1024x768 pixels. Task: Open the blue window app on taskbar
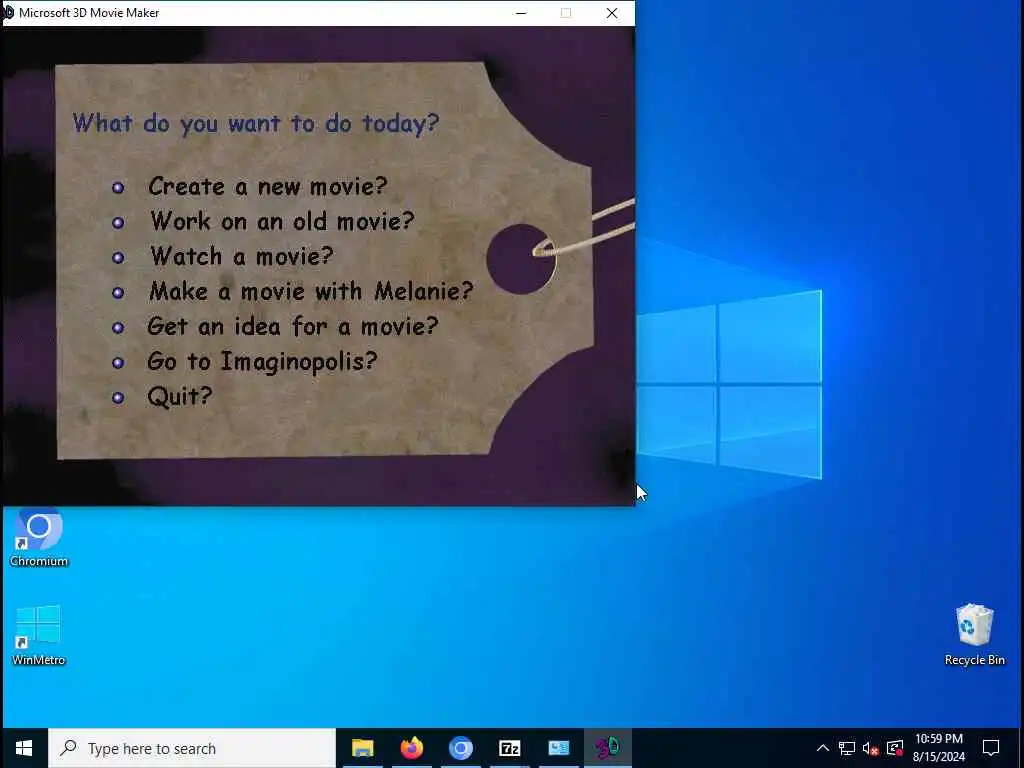(558, 748)
